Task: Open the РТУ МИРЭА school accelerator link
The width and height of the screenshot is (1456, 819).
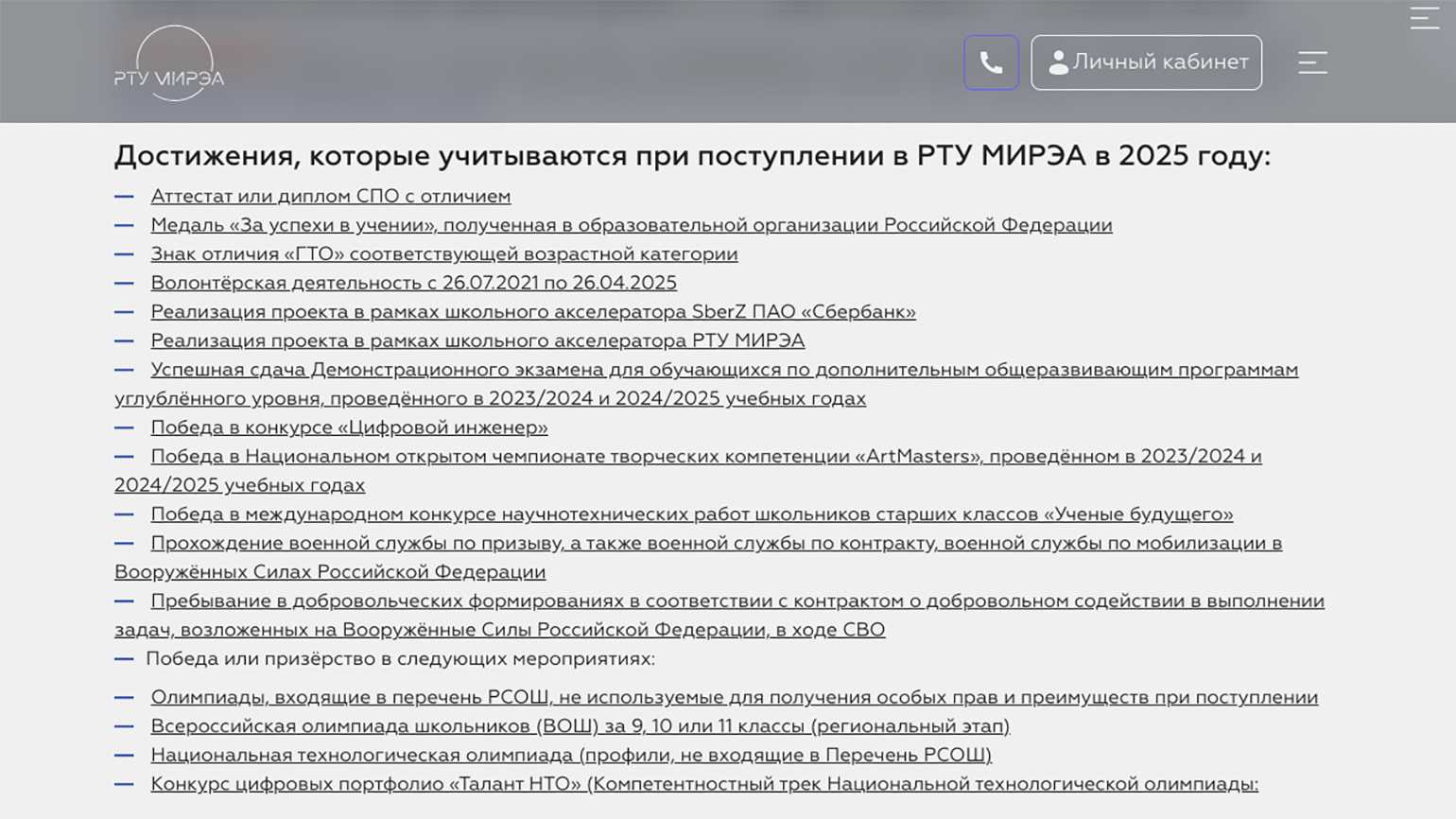Action: [x=477, y=340]
